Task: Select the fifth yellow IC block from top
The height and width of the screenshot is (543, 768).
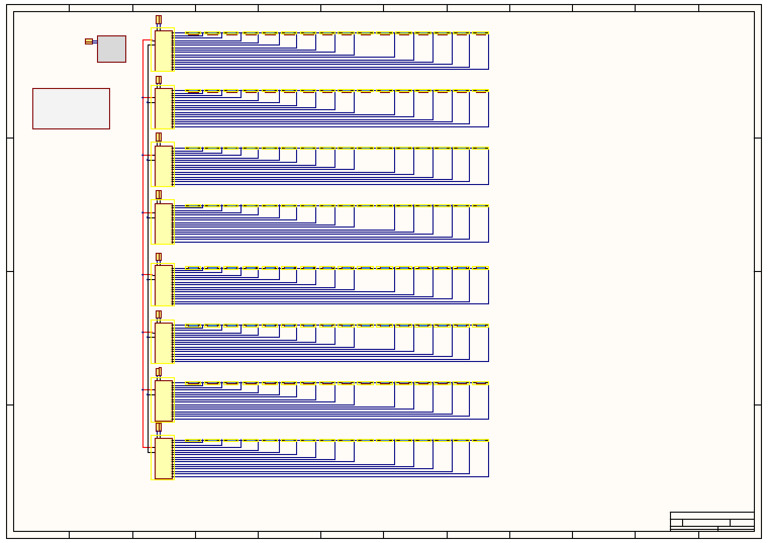Action: (x=164, y=285)
